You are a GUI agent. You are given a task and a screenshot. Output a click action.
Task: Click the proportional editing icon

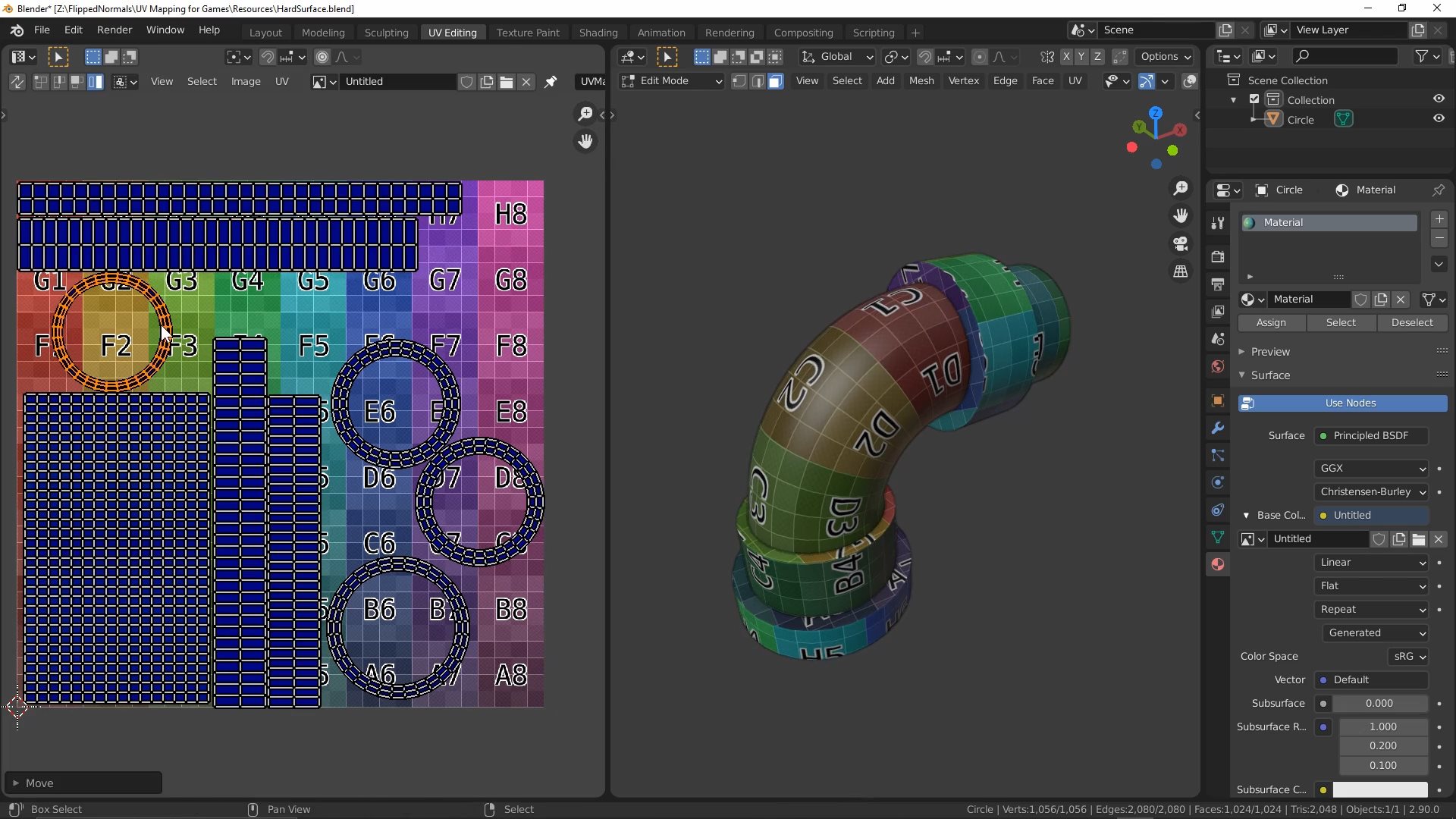click(323, 56)
